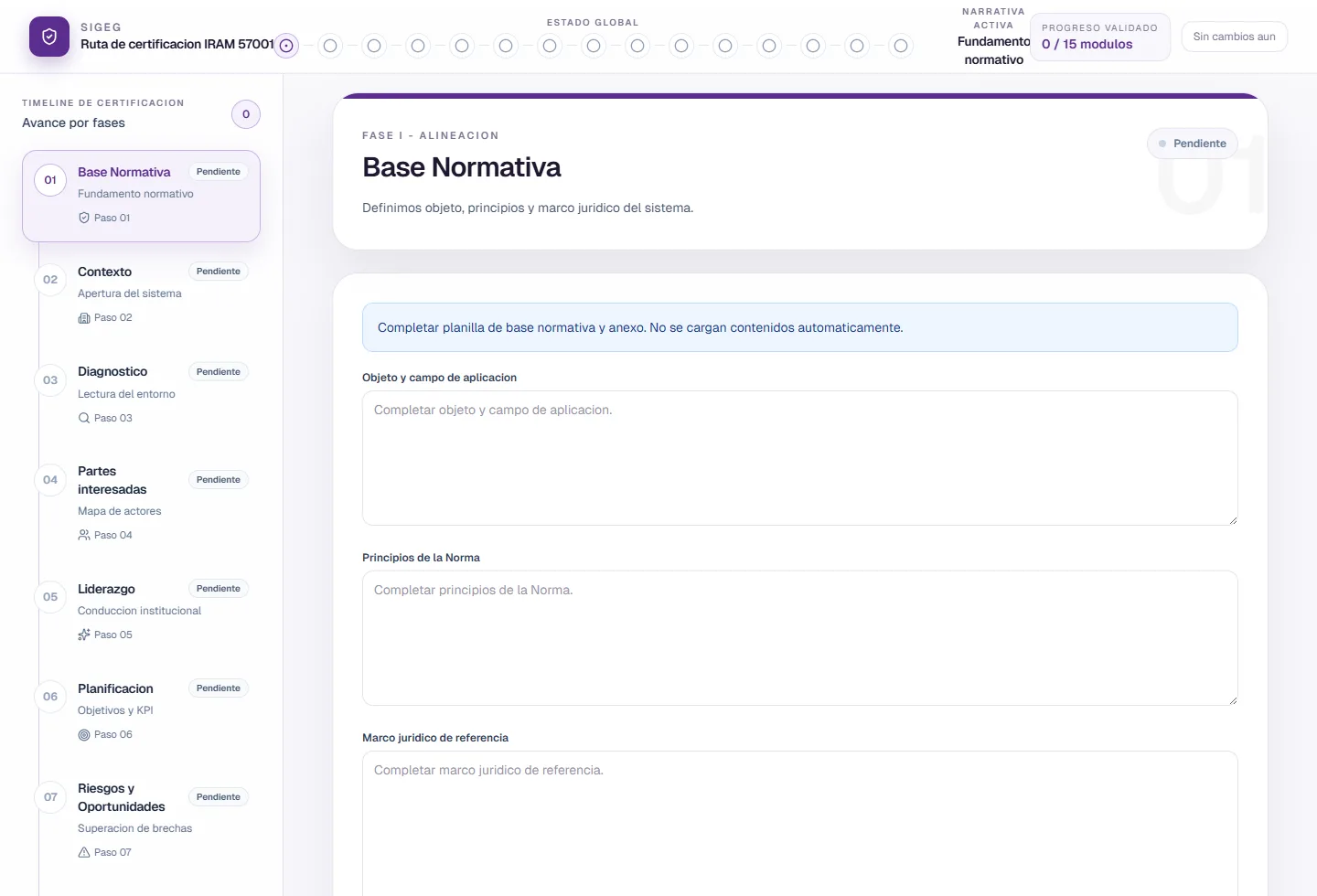This screenshot has height=896, width=1317.
Task: Click the Completar planilla de base normativa notice
Action: click(x=800, y=327)
